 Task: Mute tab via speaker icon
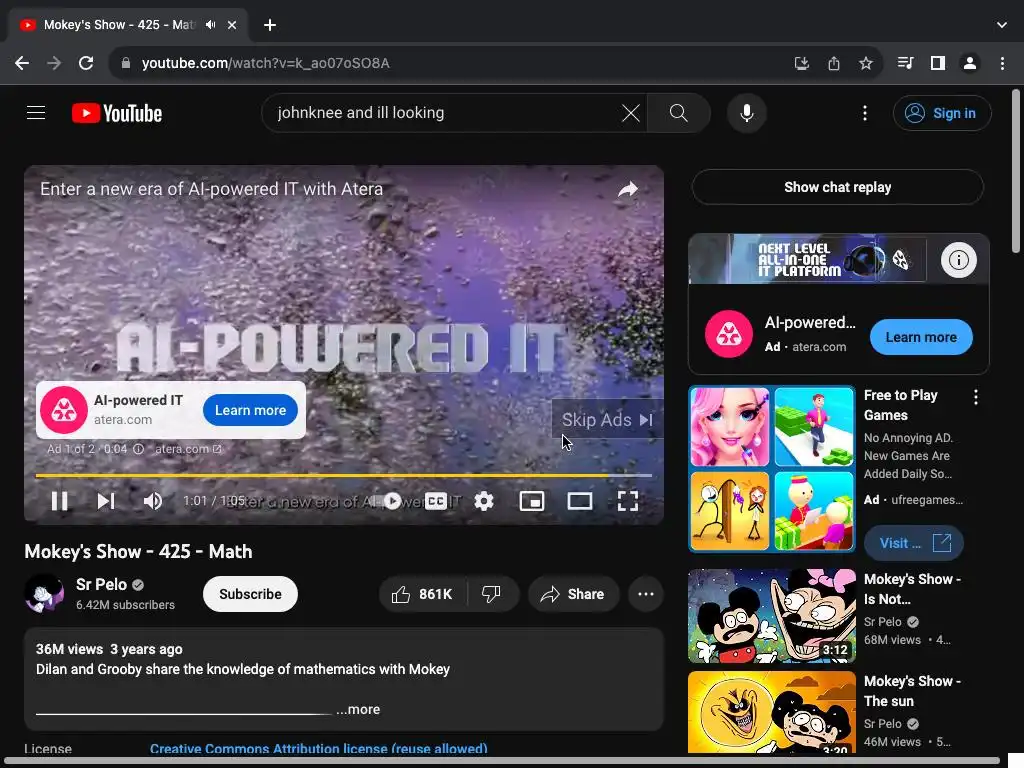[210, 25]
